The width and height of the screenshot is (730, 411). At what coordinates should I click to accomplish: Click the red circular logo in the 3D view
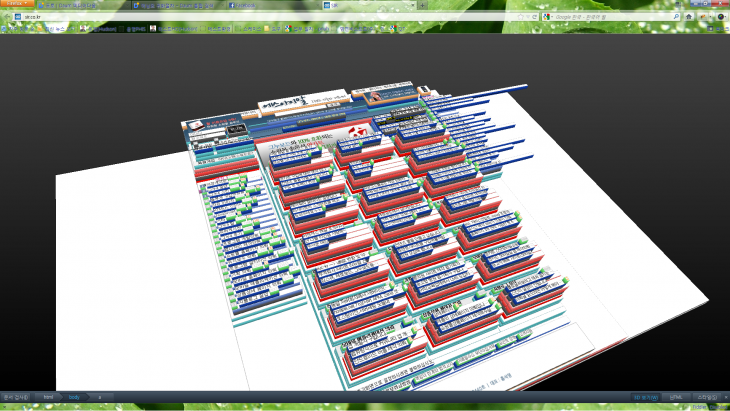[358, 131]
